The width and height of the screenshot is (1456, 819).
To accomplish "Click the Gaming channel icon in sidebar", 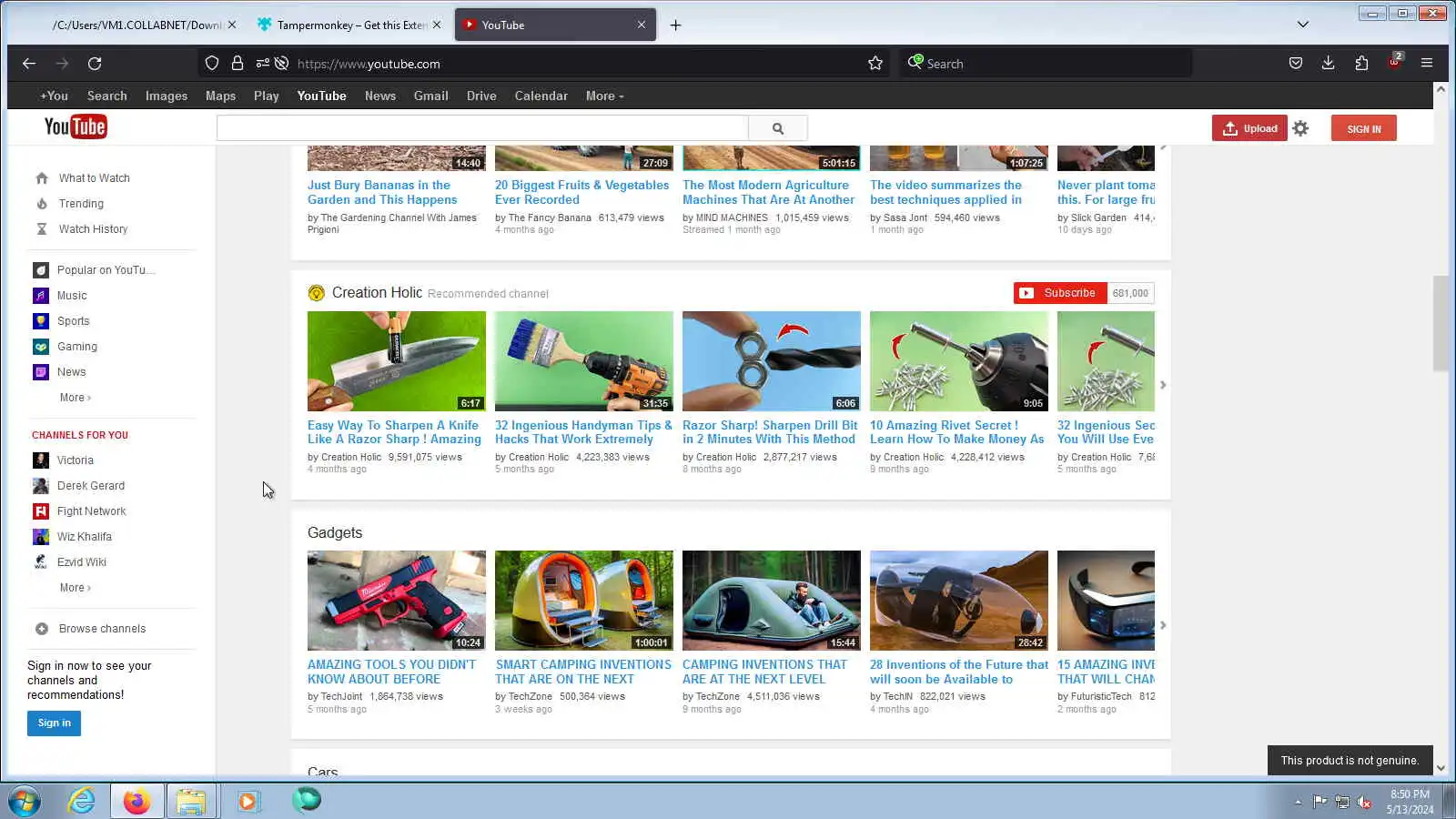I will pos(41,347).
